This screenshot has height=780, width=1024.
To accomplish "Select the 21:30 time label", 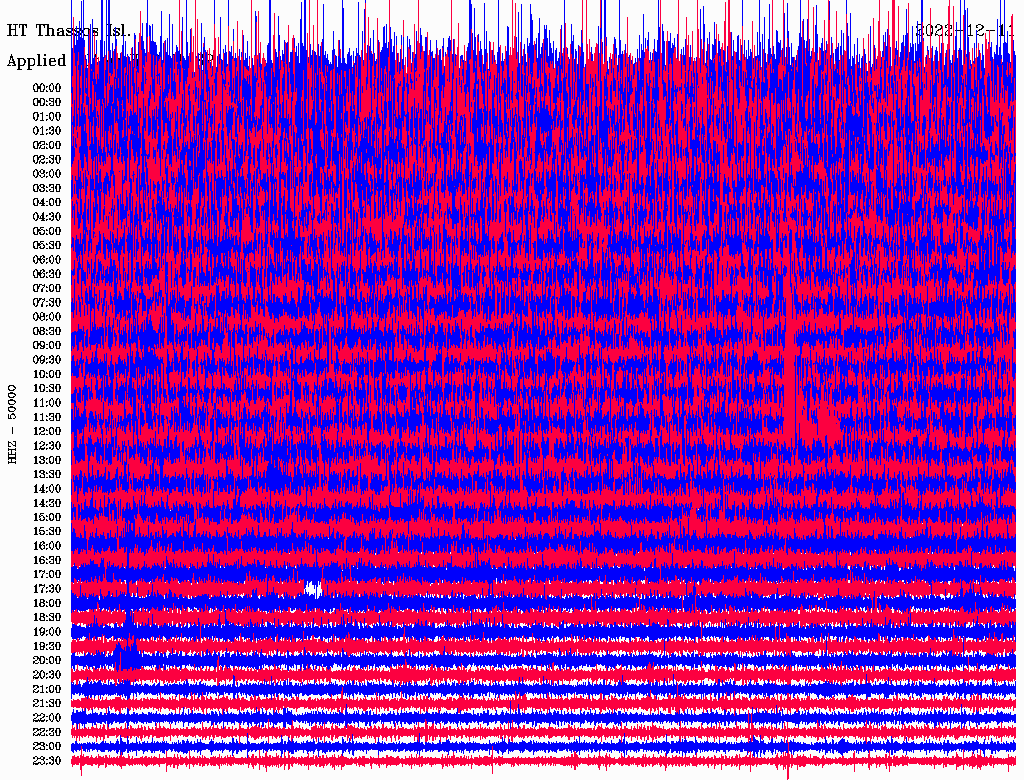I will point(47,704).
